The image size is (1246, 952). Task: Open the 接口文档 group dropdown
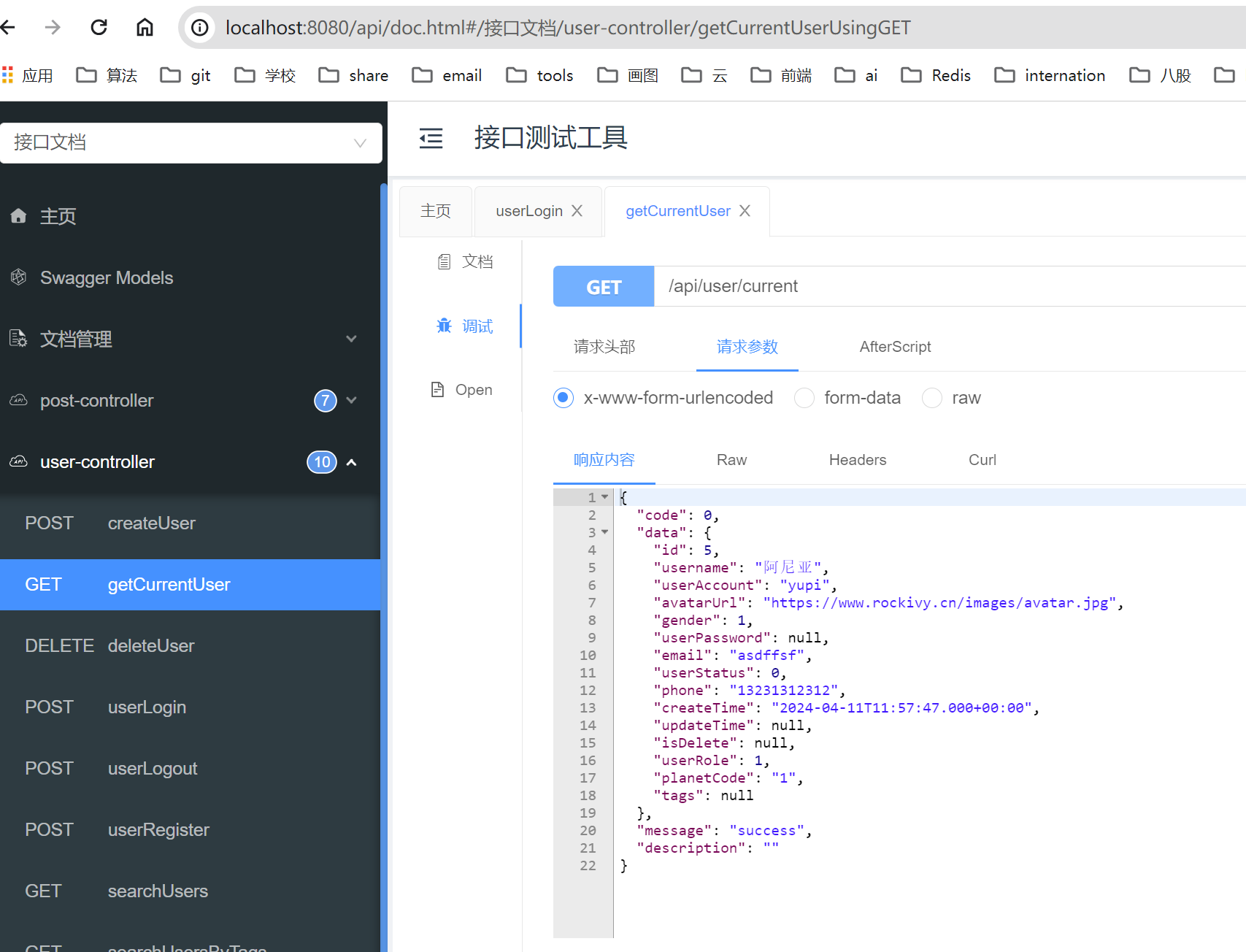[x=191, y=142]
